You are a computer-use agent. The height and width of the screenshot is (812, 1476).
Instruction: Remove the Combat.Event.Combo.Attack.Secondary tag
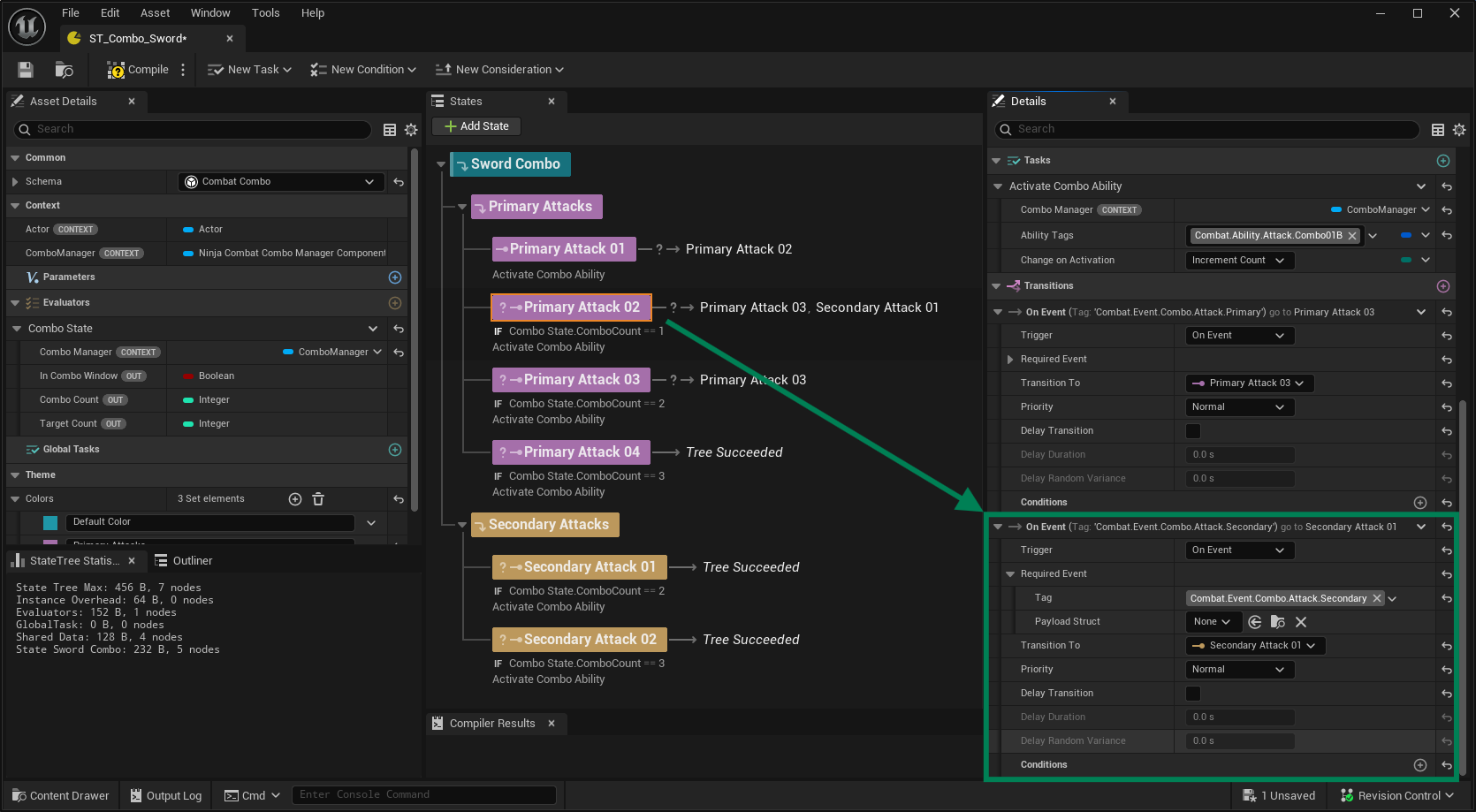[1376, 598]
